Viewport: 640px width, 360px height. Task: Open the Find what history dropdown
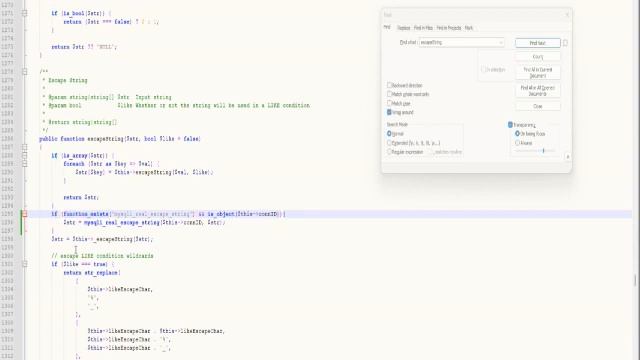tap(501, 42)
